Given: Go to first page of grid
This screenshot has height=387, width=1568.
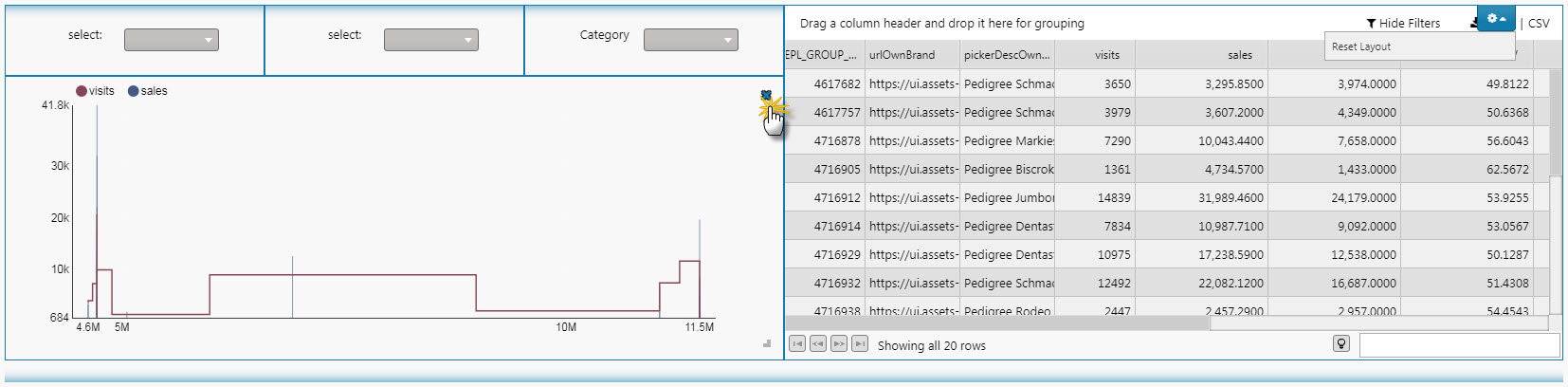Looking at the screenshot, I should tap(797, 344).
